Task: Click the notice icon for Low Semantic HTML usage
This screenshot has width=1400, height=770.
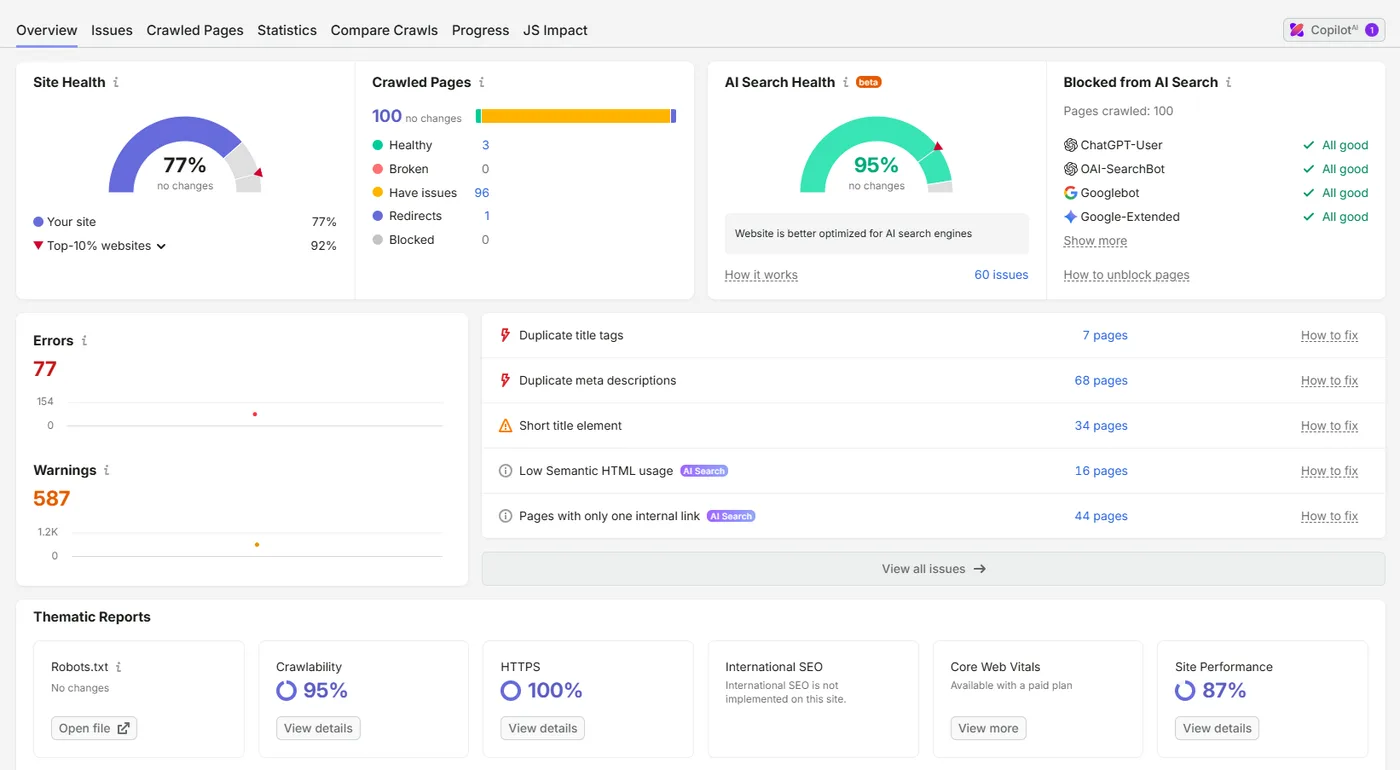Action: [x=505, y=471]
